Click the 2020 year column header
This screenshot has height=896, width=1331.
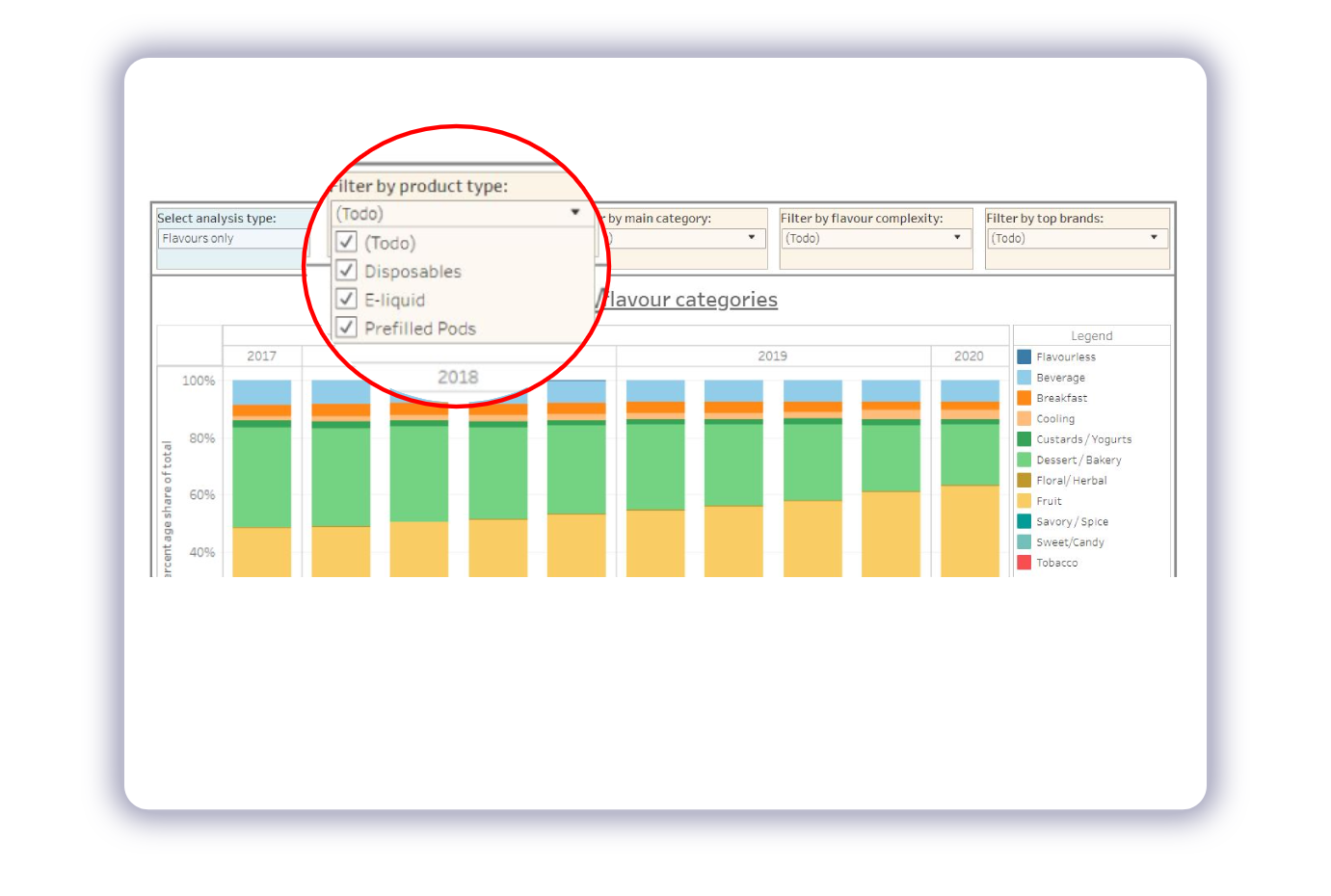[x=969, y=356]
